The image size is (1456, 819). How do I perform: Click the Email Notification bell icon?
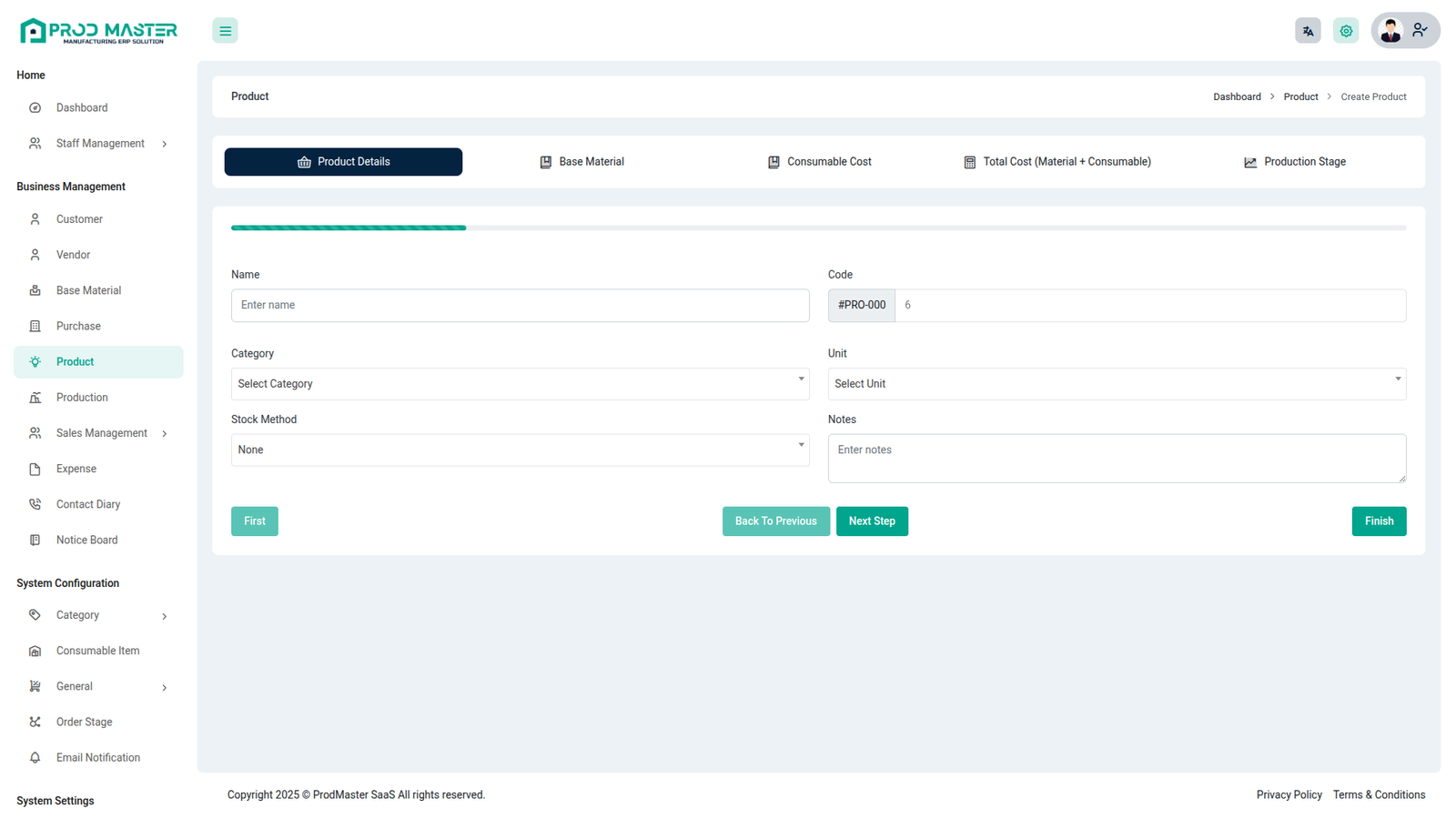pos(35,757)
